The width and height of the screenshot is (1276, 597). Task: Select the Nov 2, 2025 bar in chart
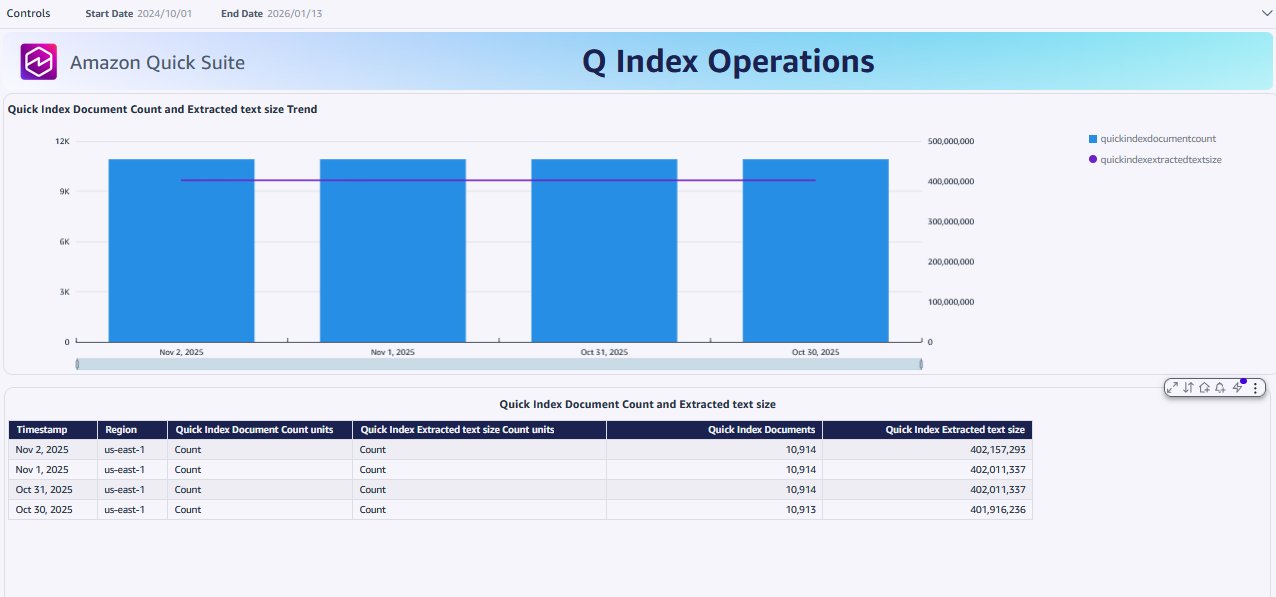coord(181,250)
